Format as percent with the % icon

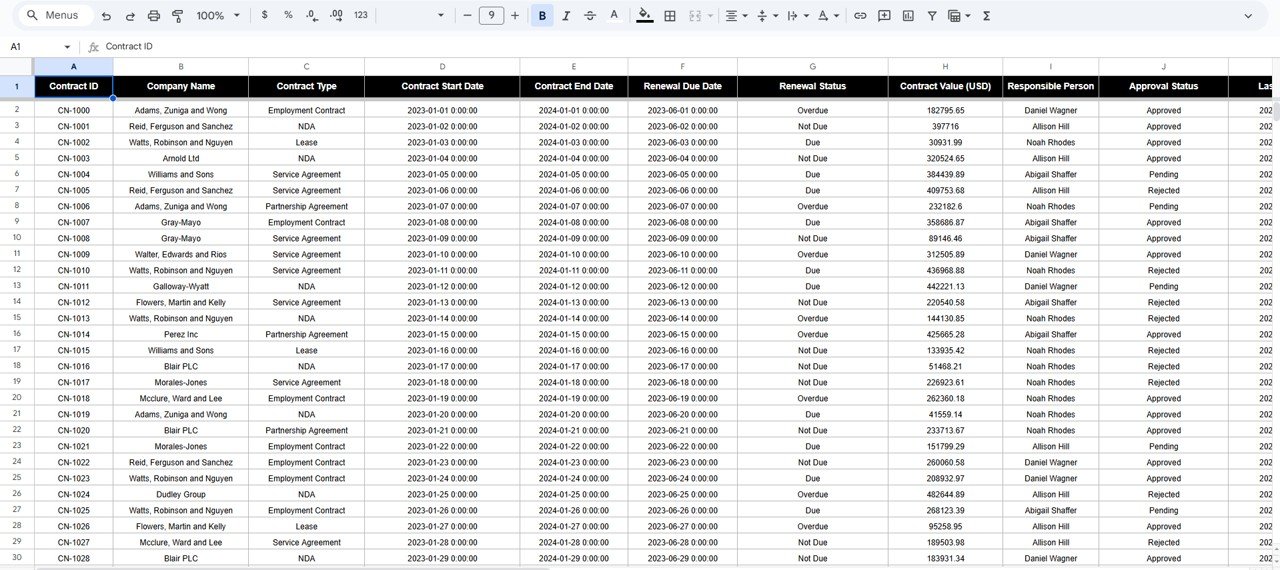point(288,16)
